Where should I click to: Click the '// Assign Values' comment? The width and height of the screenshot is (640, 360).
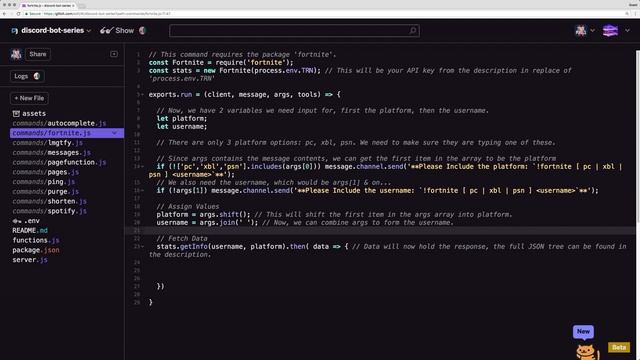coord(188,207)
